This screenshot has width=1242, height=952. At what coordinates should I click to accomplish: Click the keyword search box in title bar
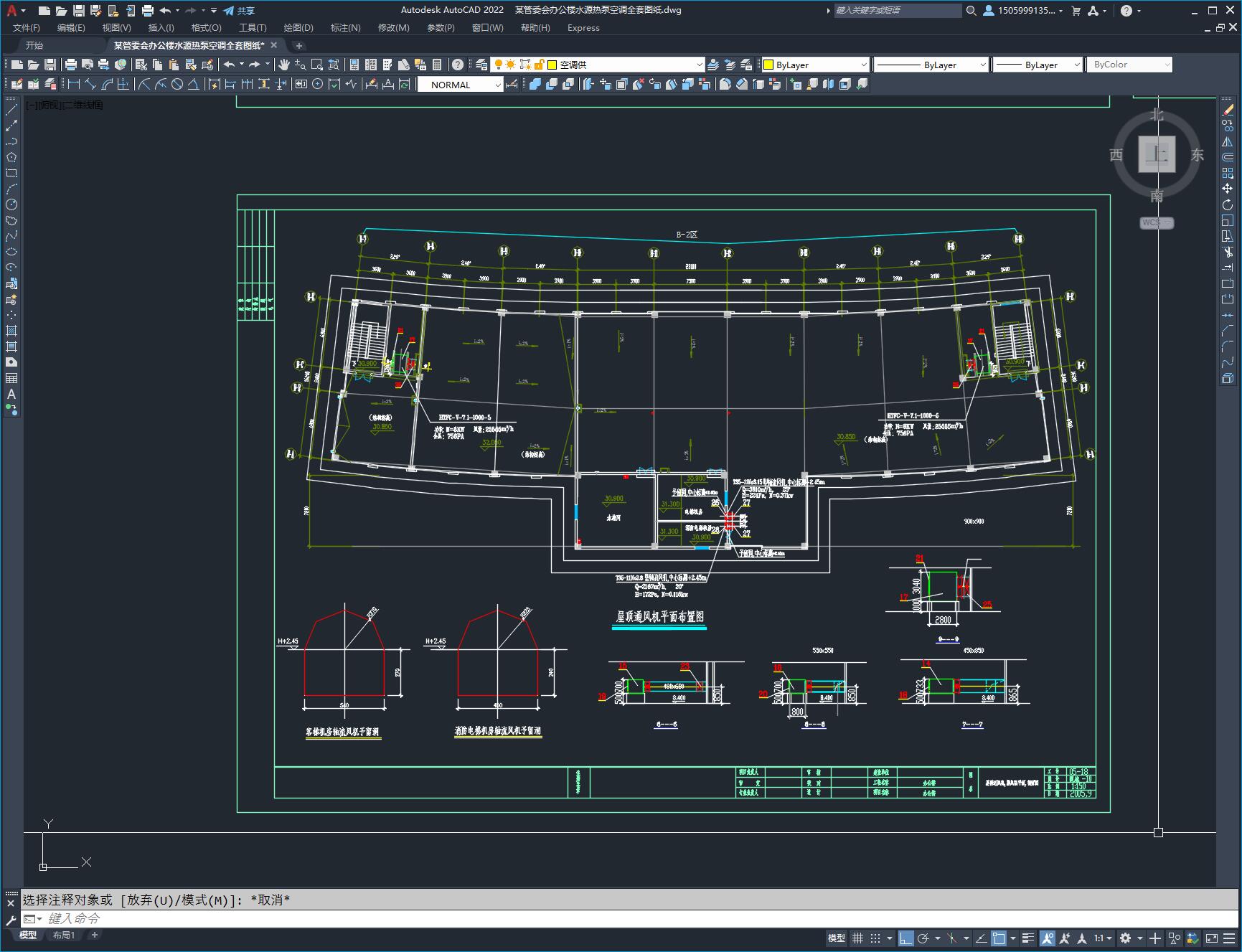(x=897, y=11)
